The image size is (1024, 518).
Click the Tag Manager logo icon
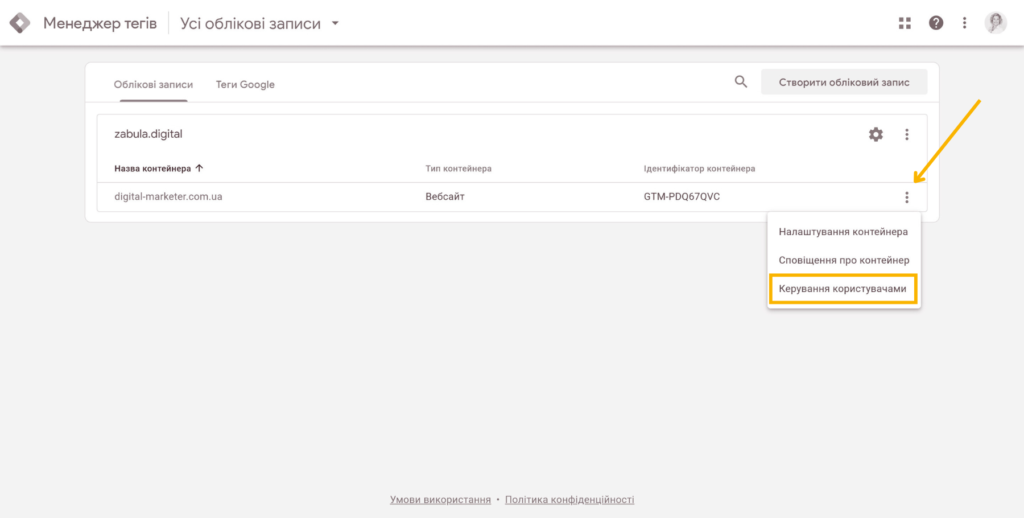[20, 24]
